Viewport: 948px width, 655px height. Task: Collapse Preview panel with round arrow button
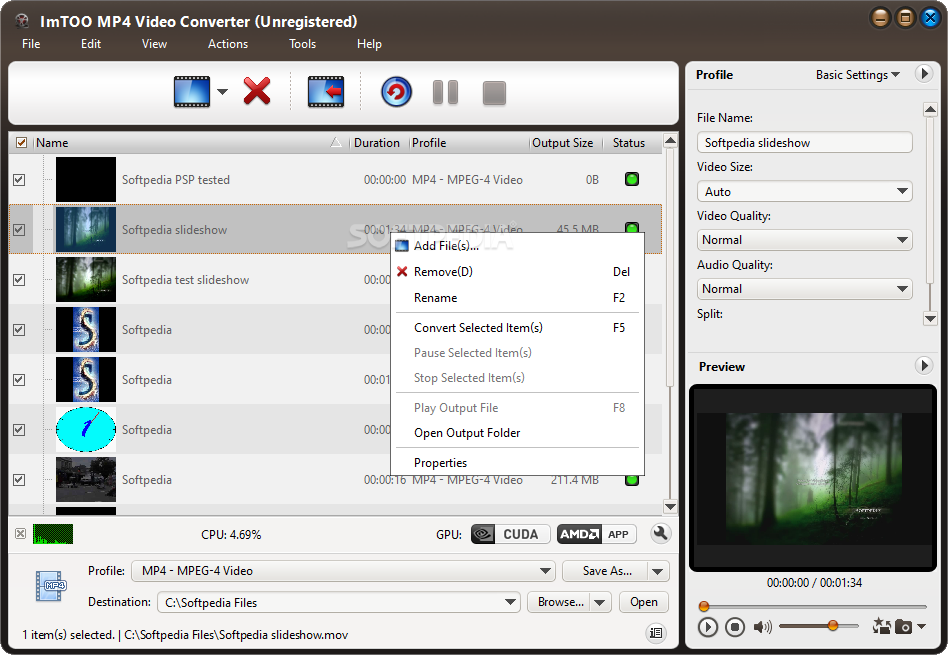coord(923,365)
